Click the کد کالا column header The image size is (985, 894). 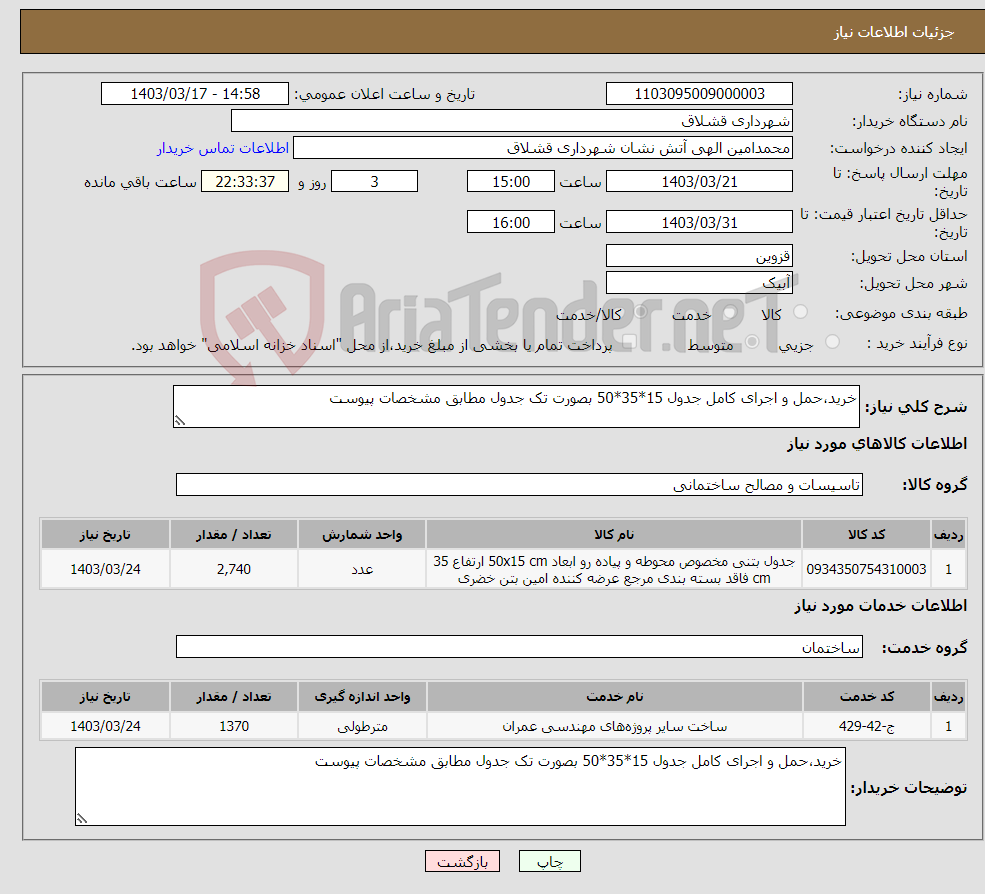866,535
